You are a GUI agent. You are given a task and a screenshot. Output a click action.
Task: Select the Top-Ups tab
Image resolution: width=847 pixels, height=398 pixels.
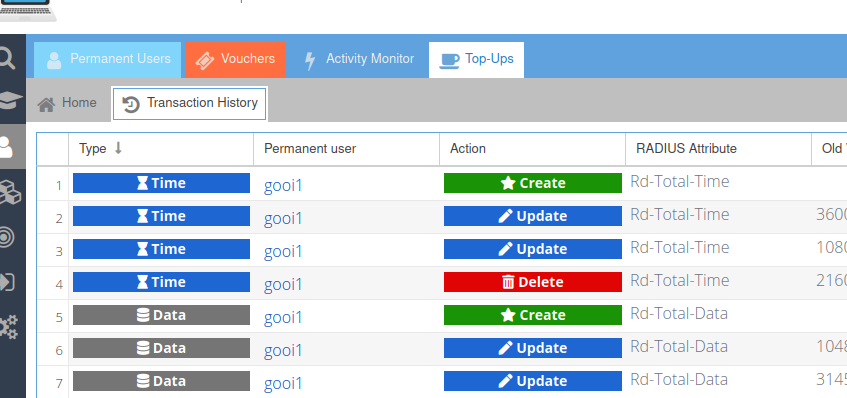click(x=476, y=59)
